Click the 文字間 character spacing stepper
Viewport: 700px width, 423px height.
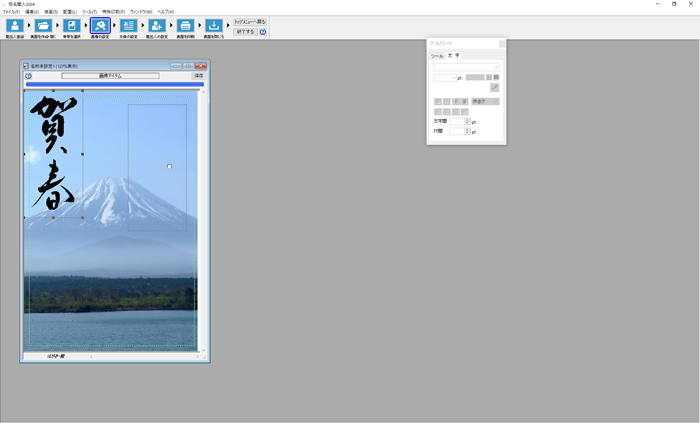coord(467,121)
